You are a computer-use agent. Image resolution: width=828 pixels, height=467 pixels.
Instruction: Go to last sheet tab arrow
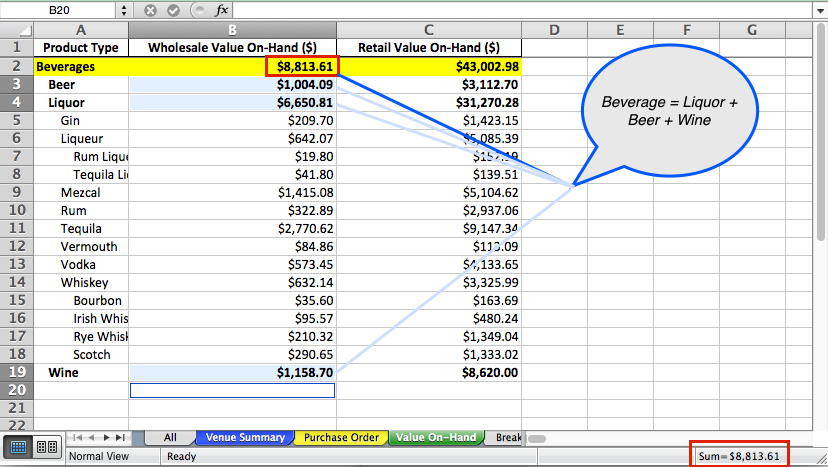point(120,437)
